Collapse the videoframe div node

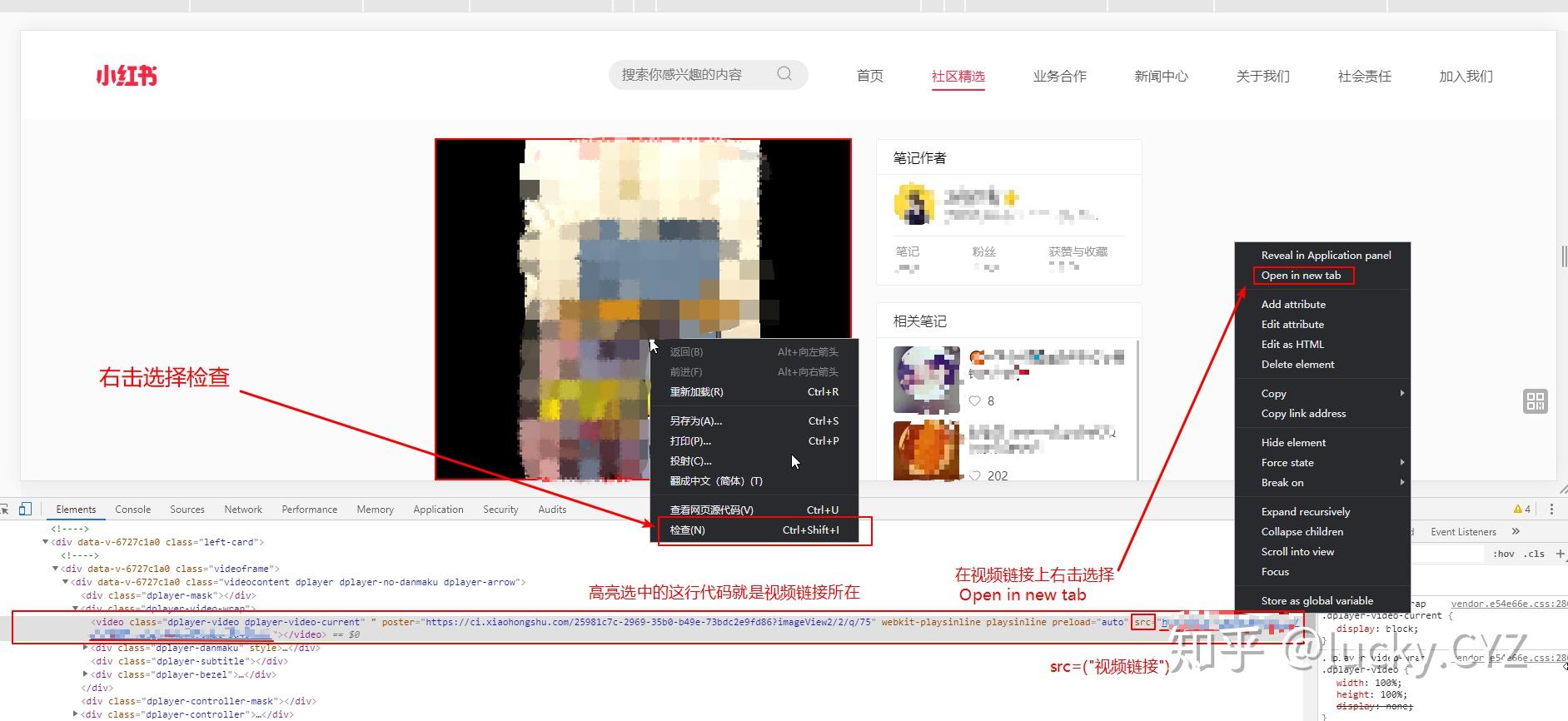pos(56,569)
